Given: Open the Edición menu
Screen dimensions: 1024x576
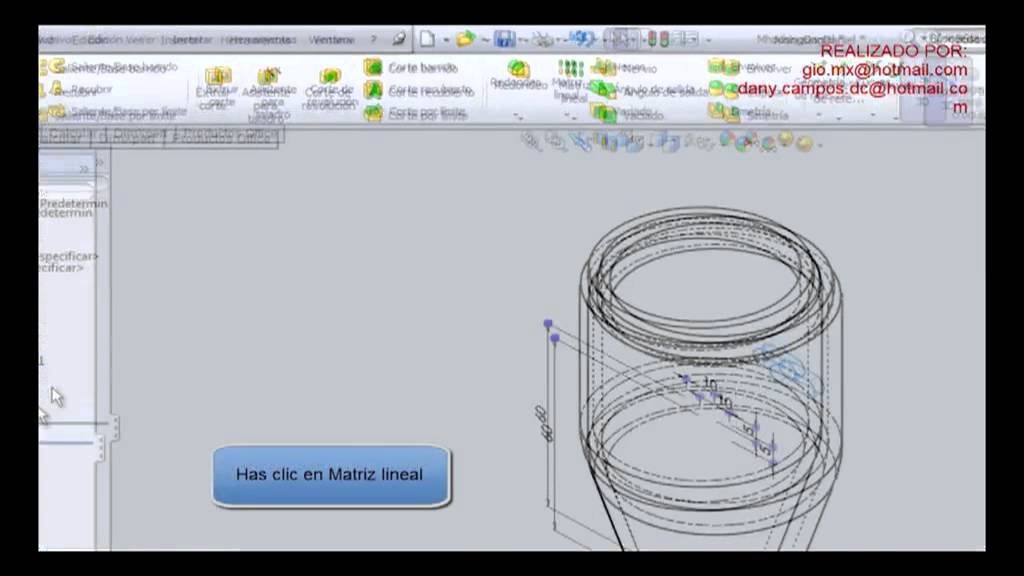Looking at the screenshot, I should [97, 40].
